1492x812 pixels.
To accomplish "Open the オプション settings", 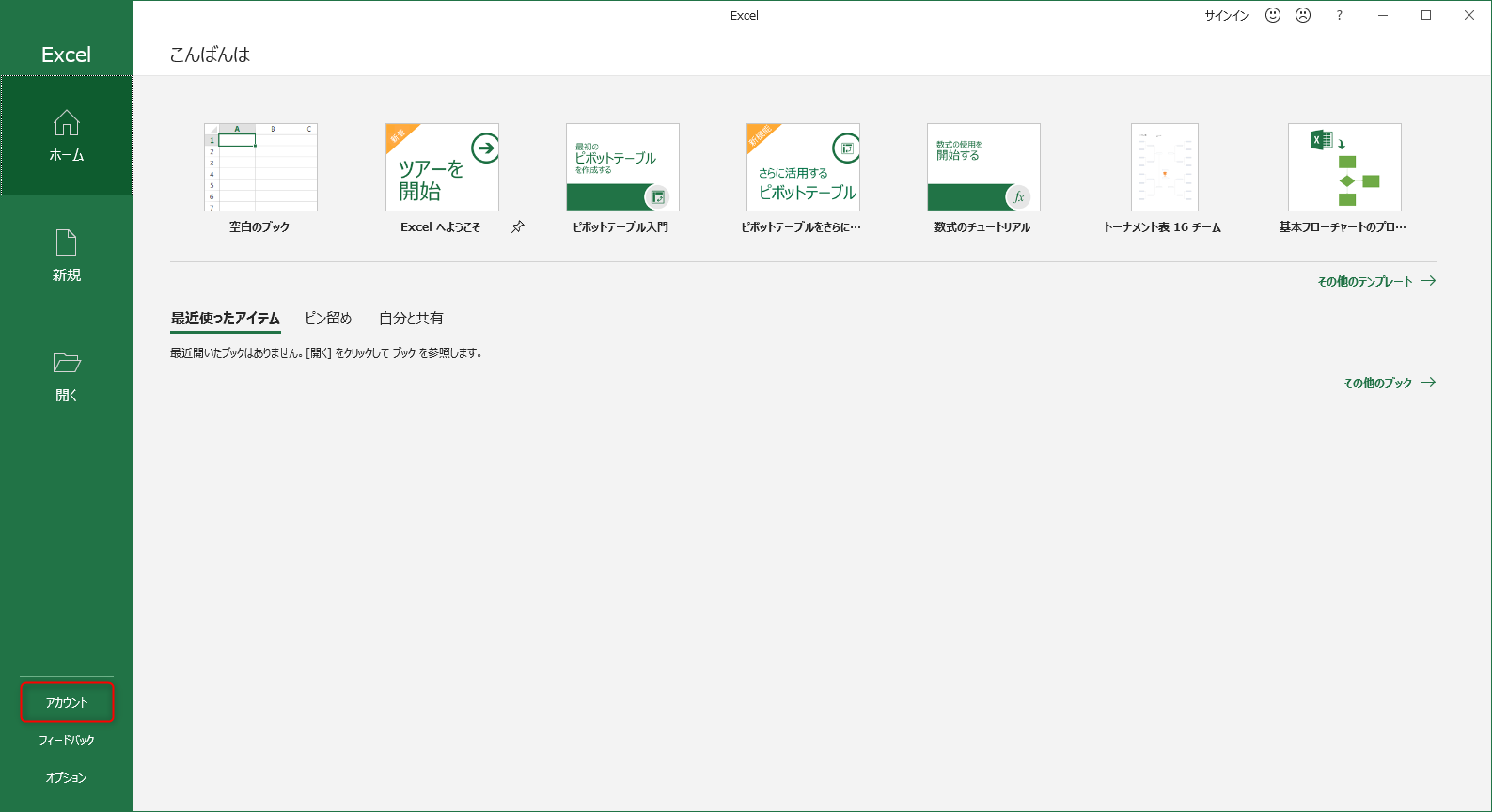I will pyautogui.click(x=67, y=777).
